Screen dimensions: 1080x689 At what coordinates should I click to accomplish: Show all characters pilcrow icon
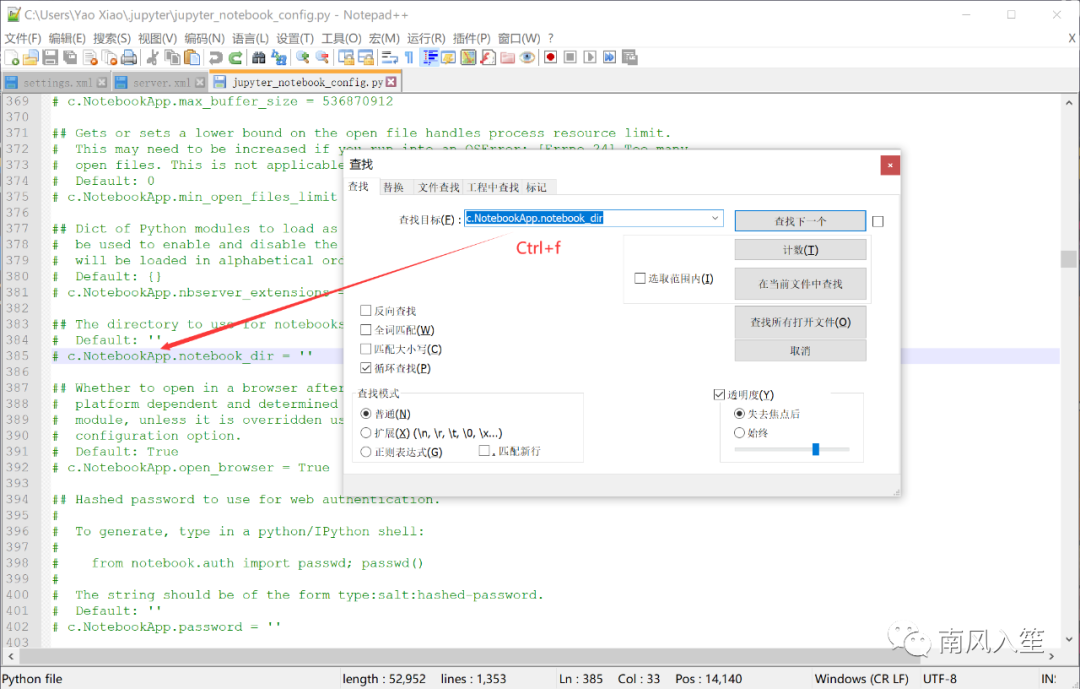point(409,57)
